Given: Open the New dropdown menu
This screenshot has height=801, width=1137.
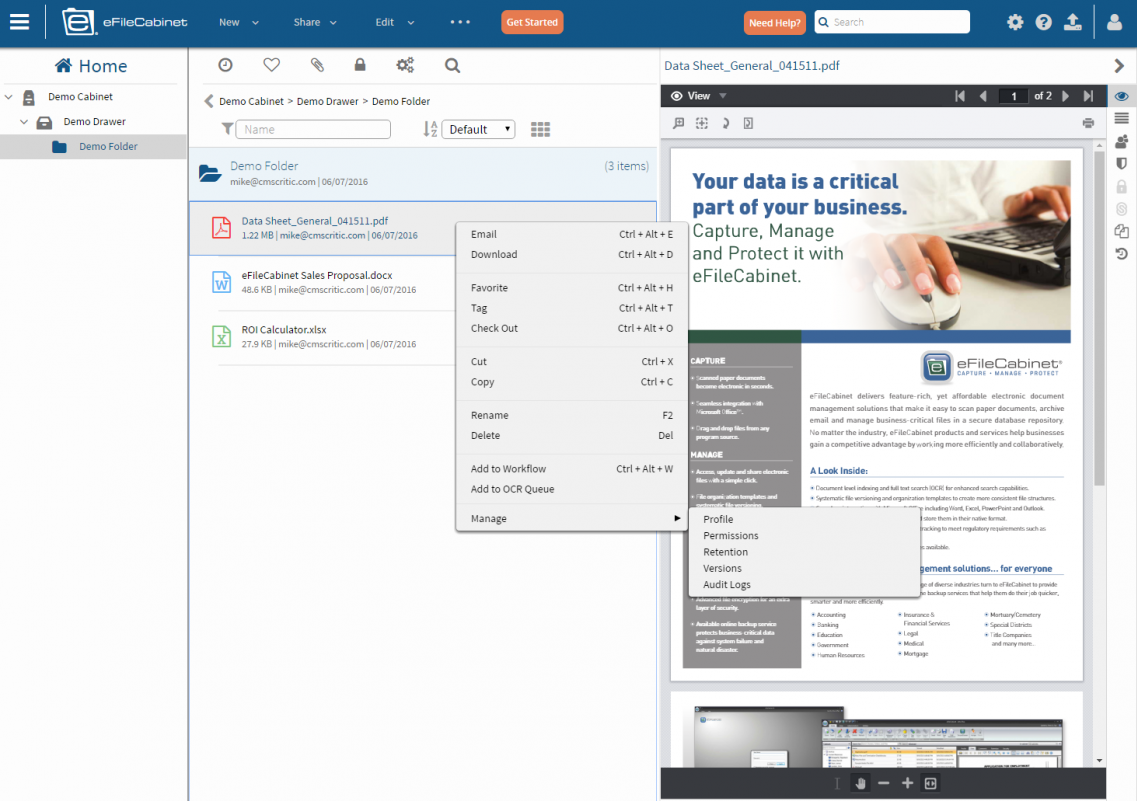Looking at the screenshot, I should [239, 22].
